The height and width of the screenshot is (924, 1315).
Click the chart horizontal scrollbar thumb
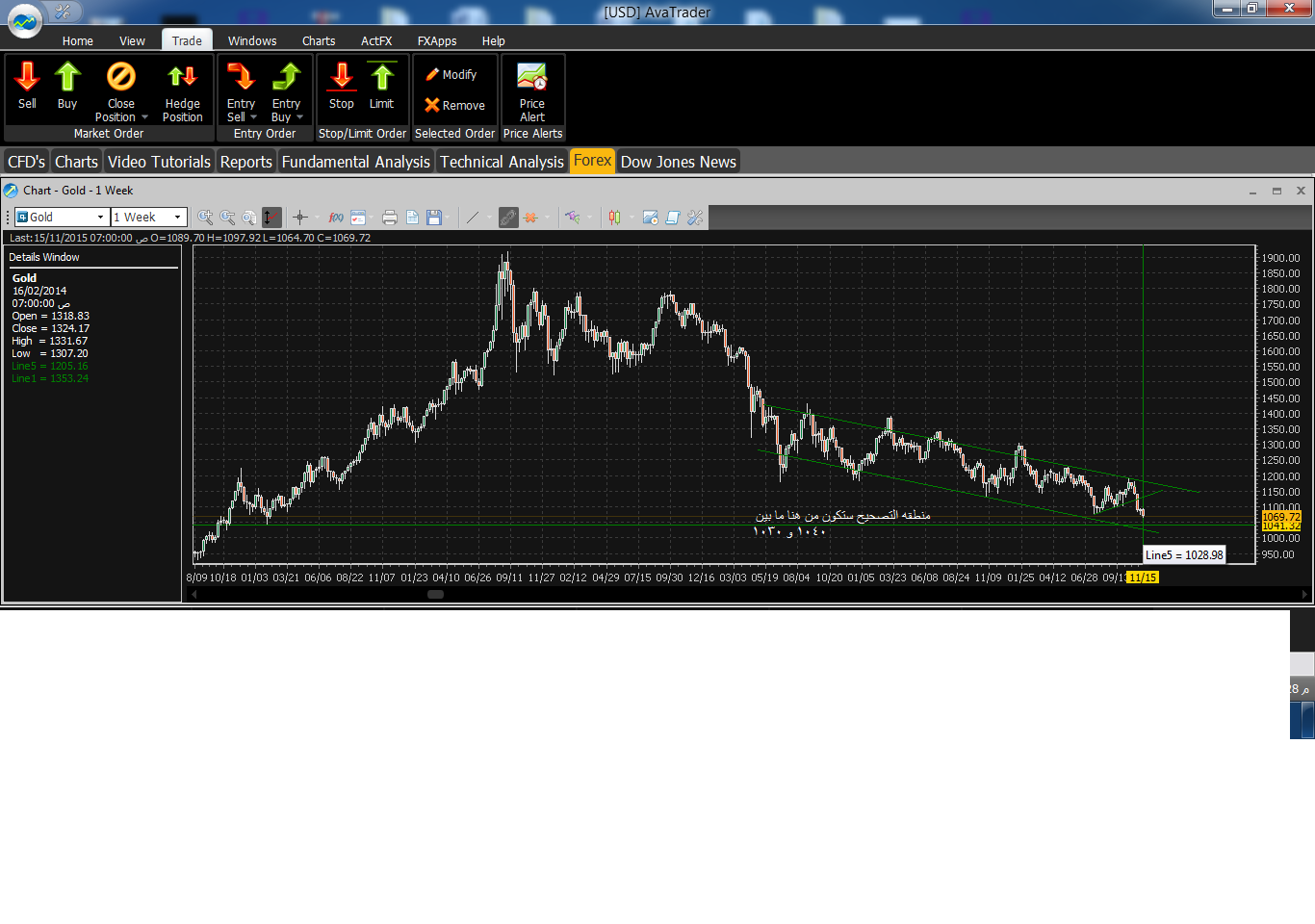pos(435,594)
